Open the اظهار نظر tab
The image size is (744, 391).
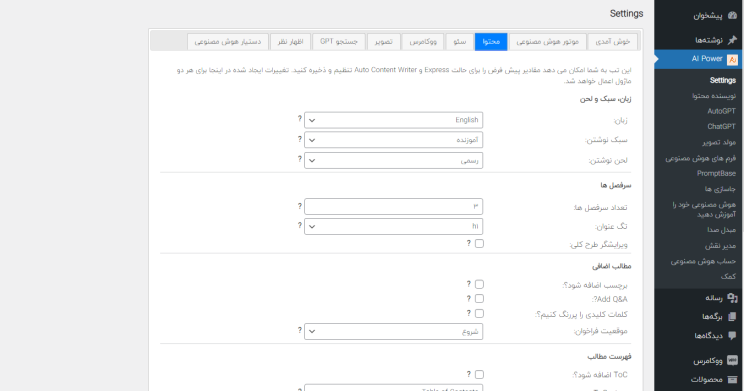click(x=290, y=42)
